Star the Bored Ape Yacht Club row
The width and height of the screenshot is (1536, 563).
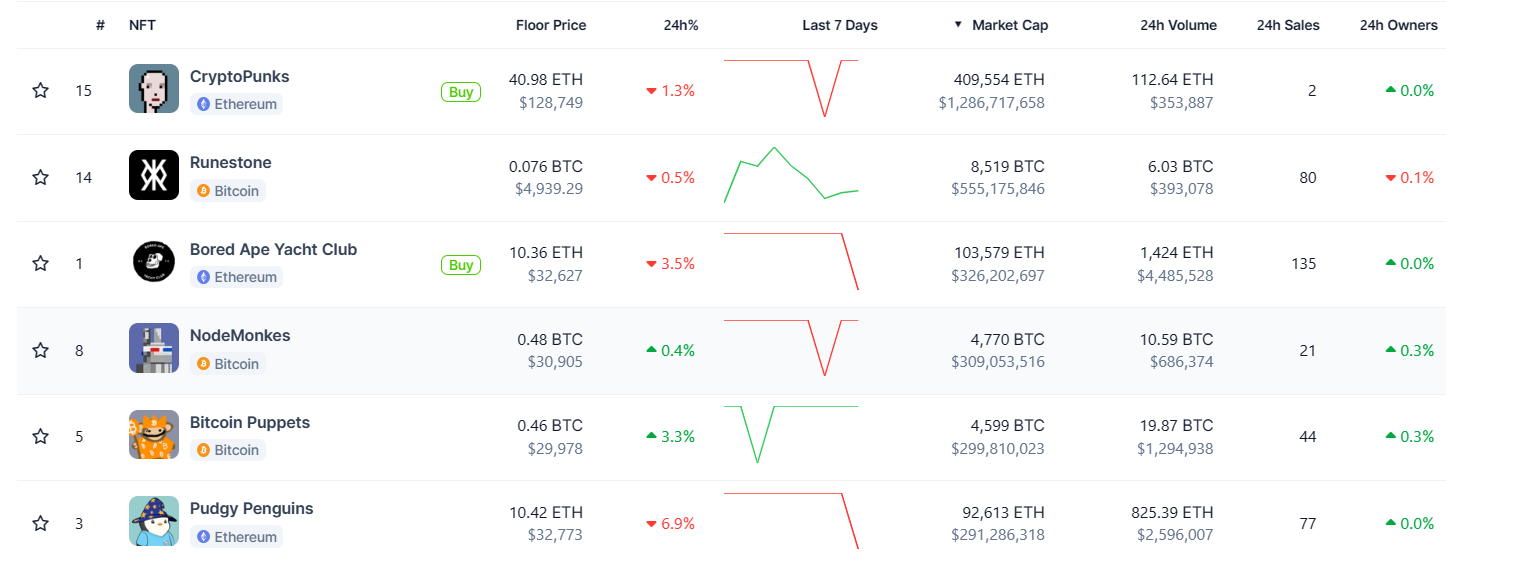pos(41,264)
